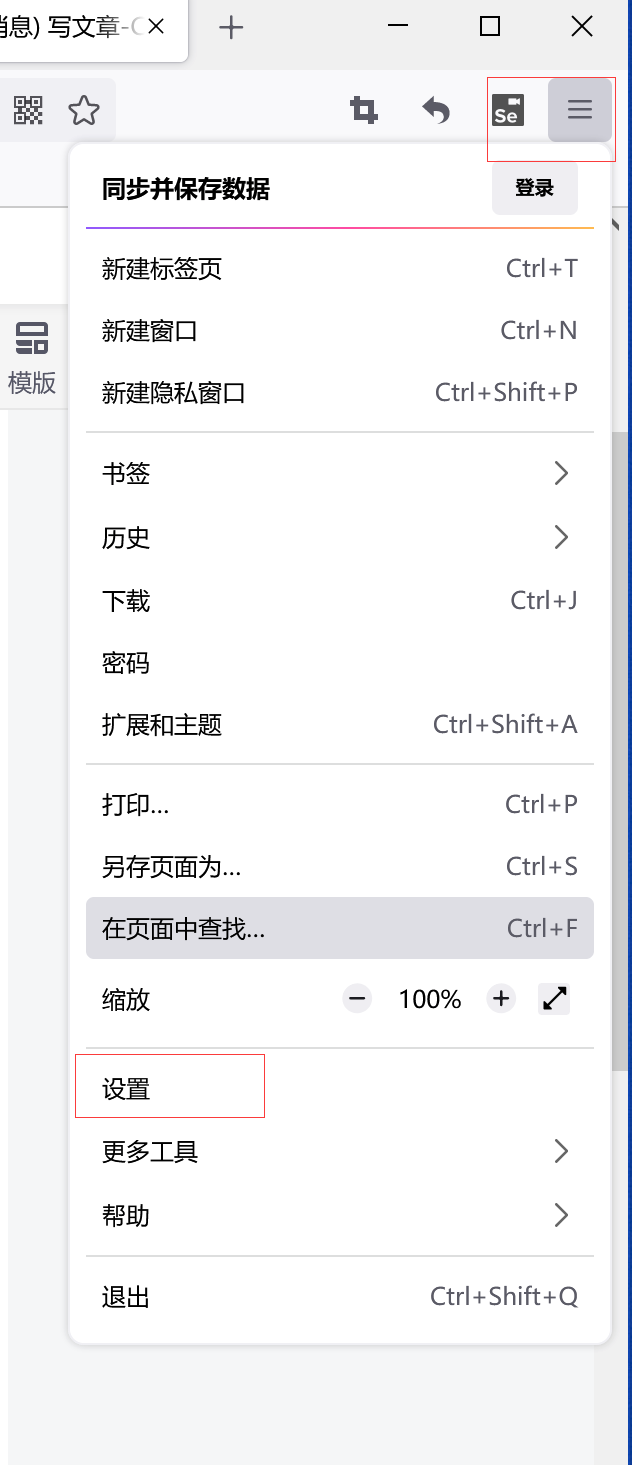Open 设置 from the menu

tap(340, 1089)
